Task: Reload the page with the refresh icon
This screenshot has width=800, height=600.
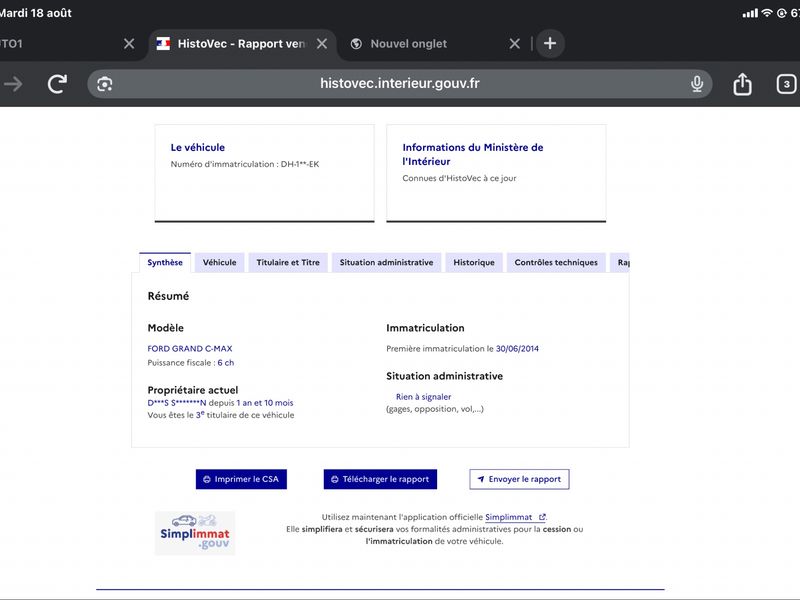Action: click(x=57, y=84)
